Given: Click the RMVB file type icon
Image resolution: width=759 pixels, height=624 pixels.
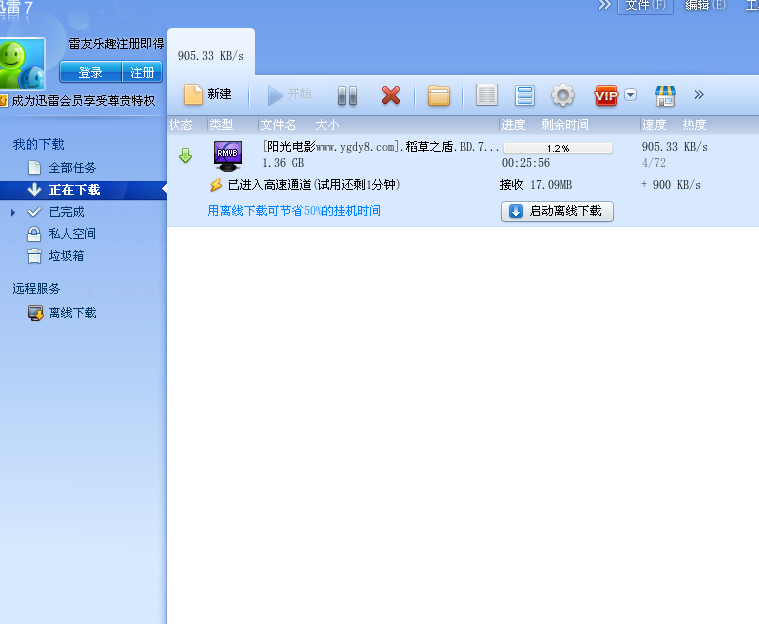Looking at the screenshot, I should click(x=228, y=156).
